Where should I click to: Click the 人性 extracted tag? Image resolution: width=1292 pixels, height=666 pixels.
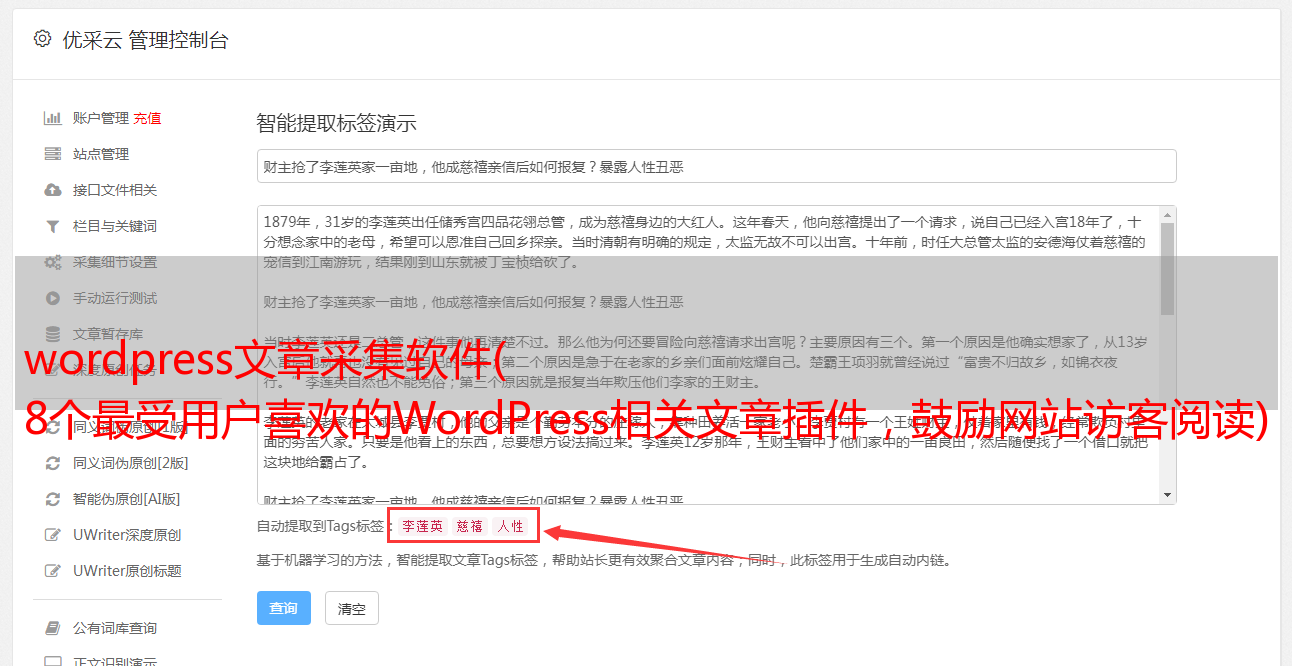(x=511, y=526)
